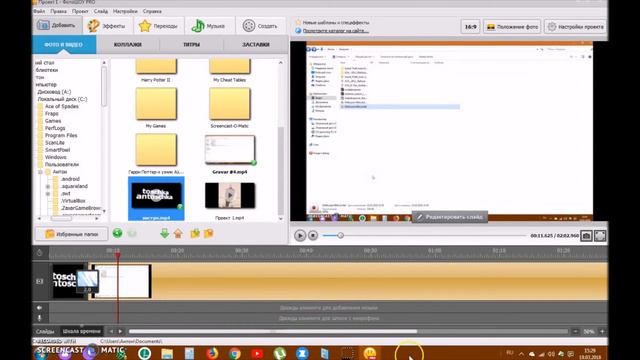Follow the catalog on site link

[x=336, y=31]
